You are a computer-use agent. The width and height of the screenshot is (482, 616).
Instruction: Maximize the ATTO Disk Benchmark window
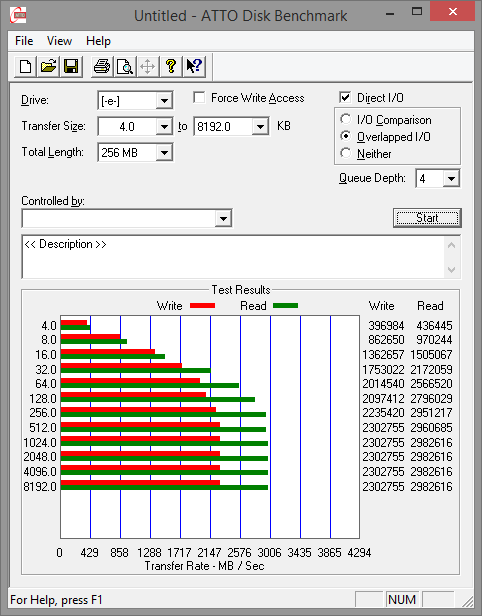click(417, 13)
